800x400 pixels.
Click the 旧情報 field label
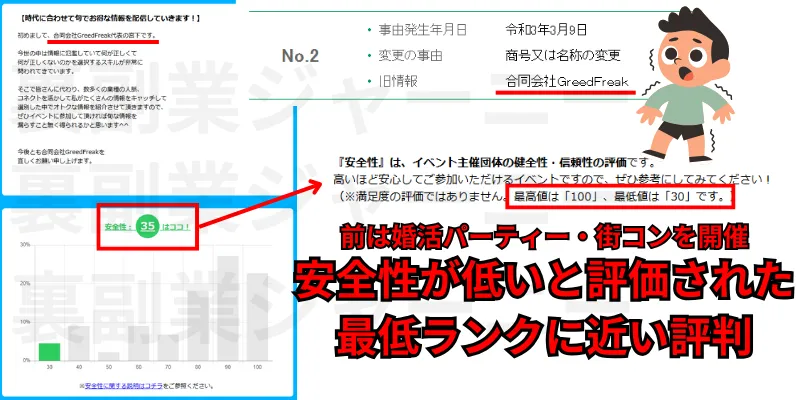tap(398, 82)
